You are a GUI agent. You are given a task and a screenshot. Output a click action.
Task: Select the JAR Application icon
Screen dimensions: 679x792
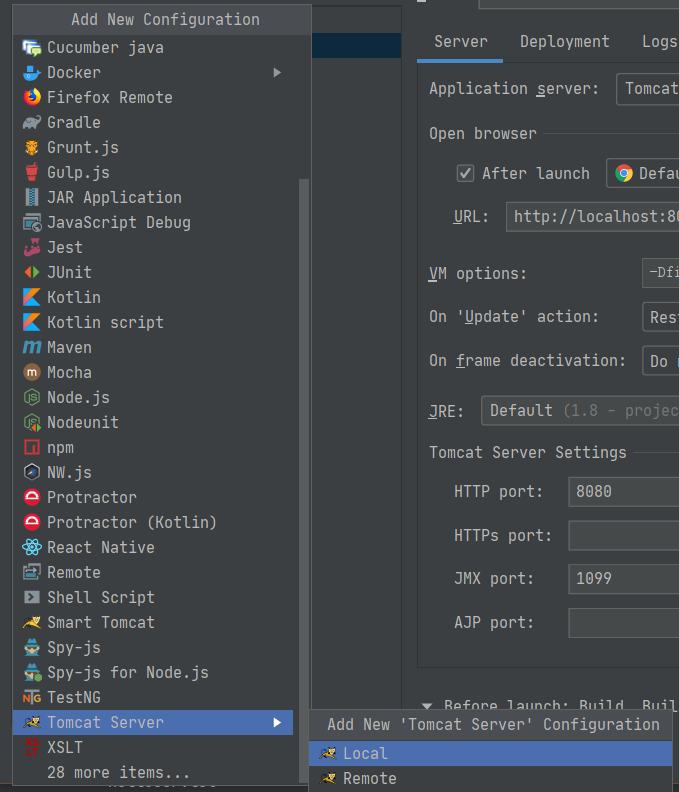(x=31, y=197)
